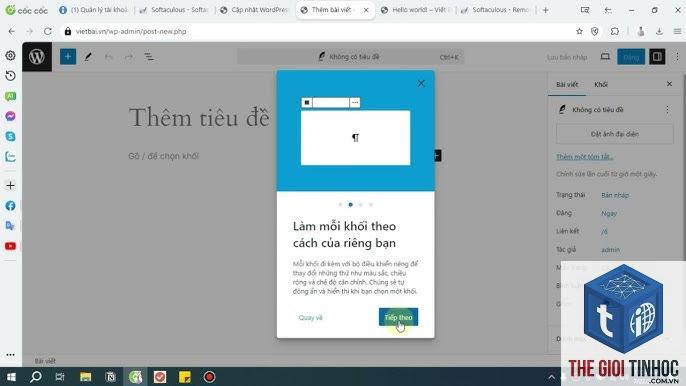The width and height of the screenshot is (686, 386).
Task: Open the document overview list icon
Action: pyautogui.click(x=149, y=57)
